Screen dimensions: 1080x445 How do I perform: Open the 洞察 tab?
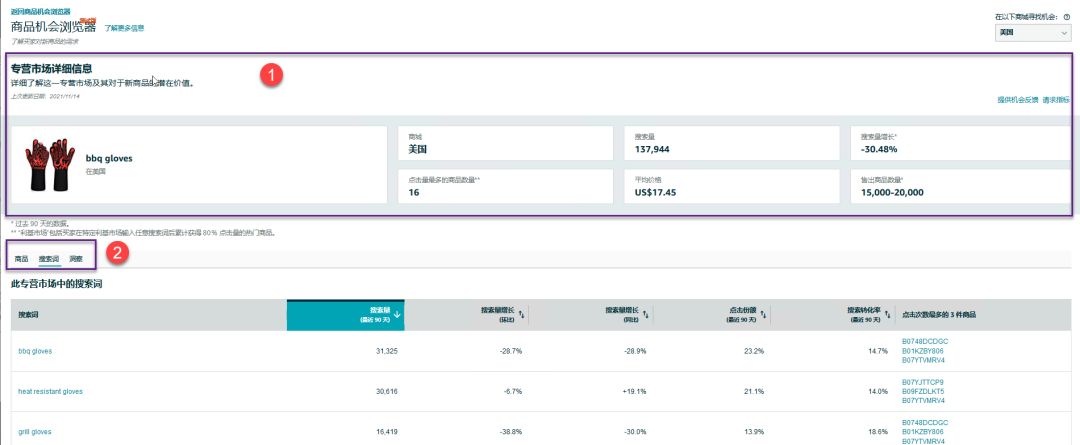pos(76,259)
